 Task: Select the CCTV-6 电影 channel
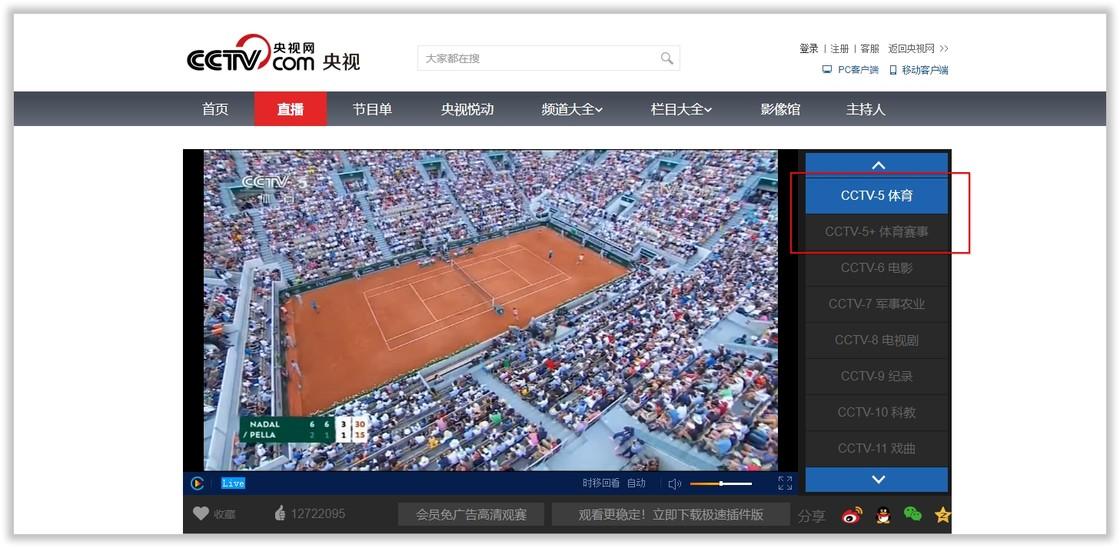click(x=876, y=268)
